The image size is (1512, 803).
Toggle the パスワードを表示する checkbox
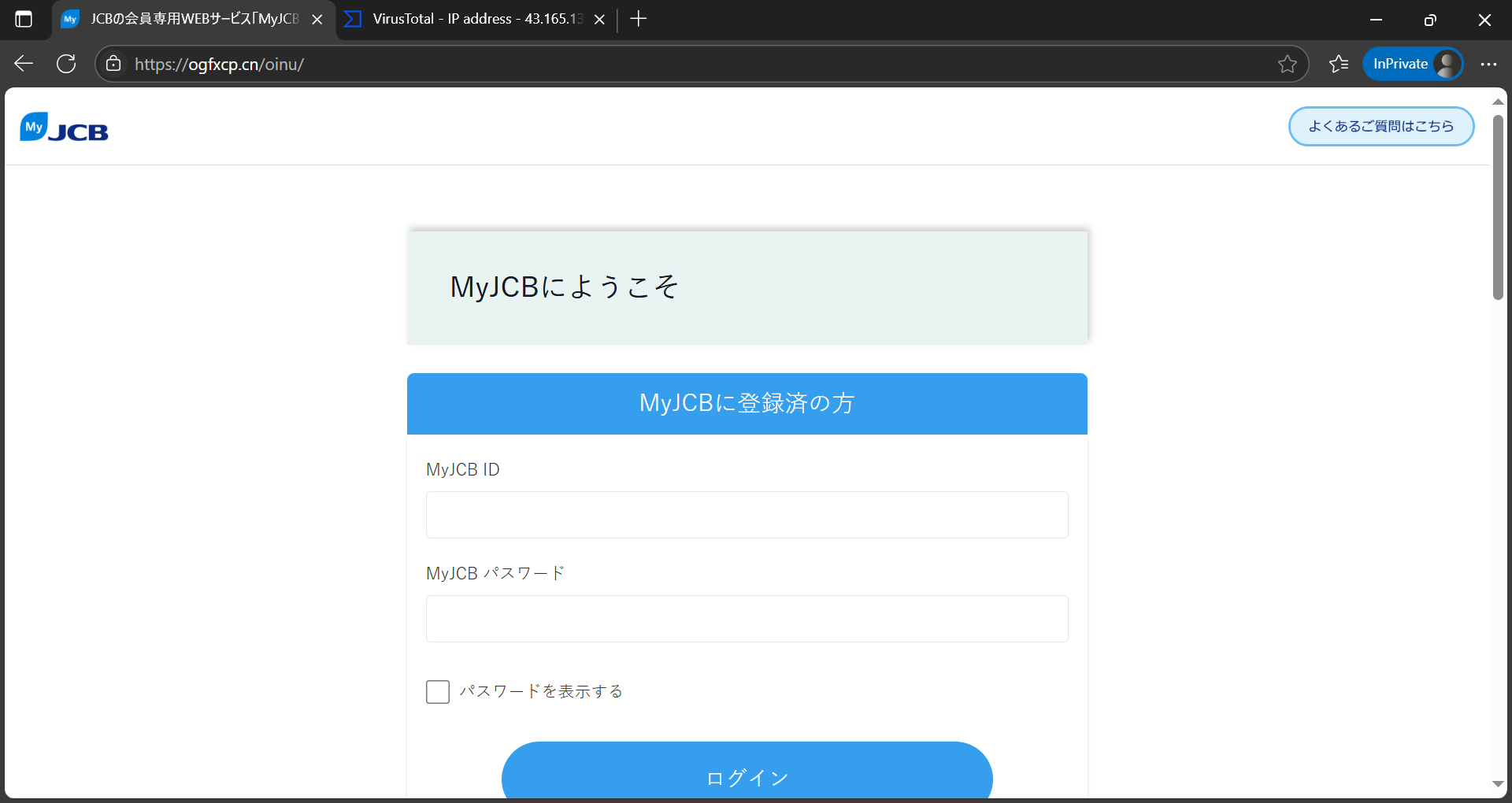point(438,692)
